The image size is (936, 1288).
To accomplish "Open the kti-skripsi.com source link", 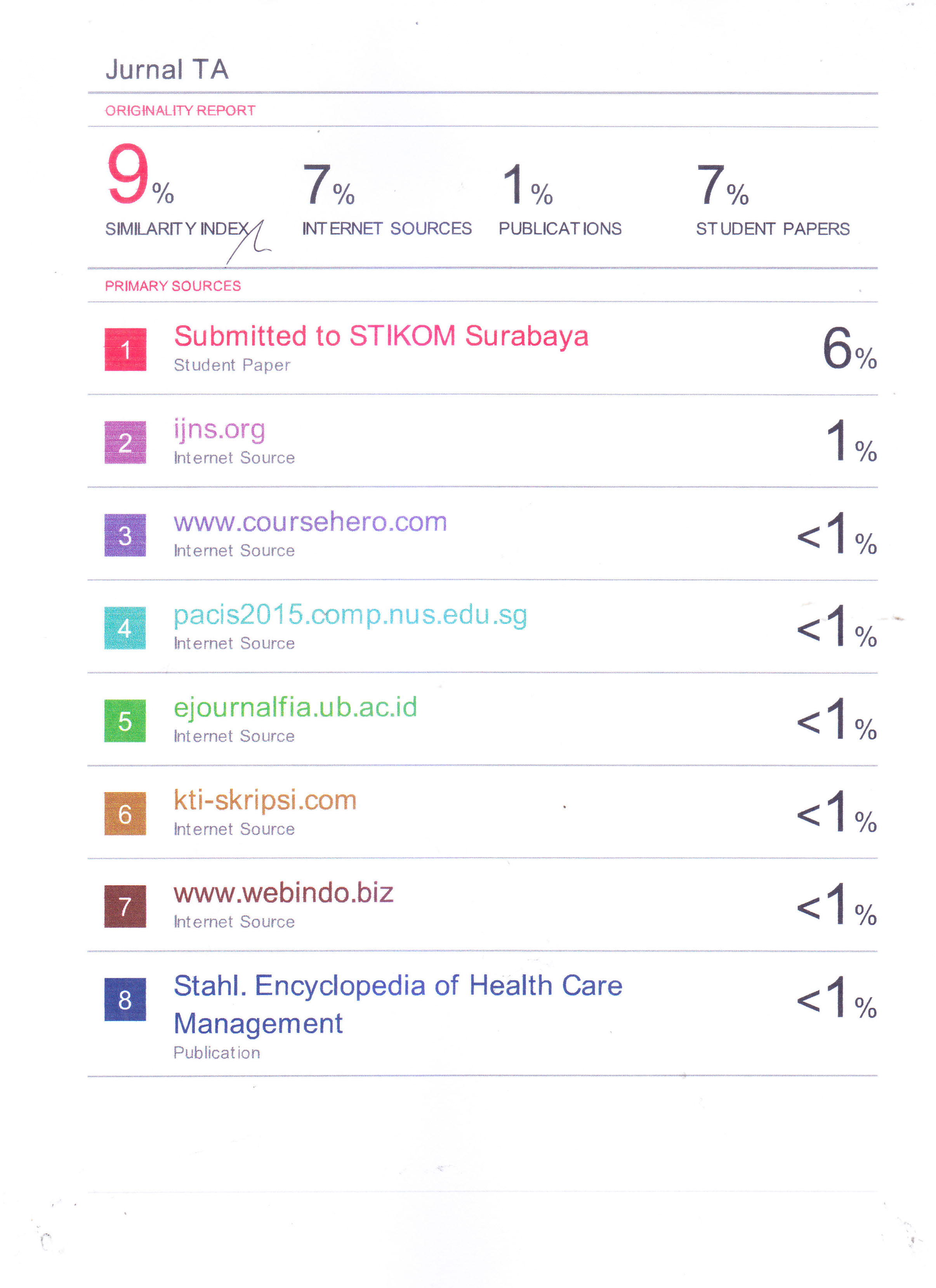I will click(x=265, y=800).
